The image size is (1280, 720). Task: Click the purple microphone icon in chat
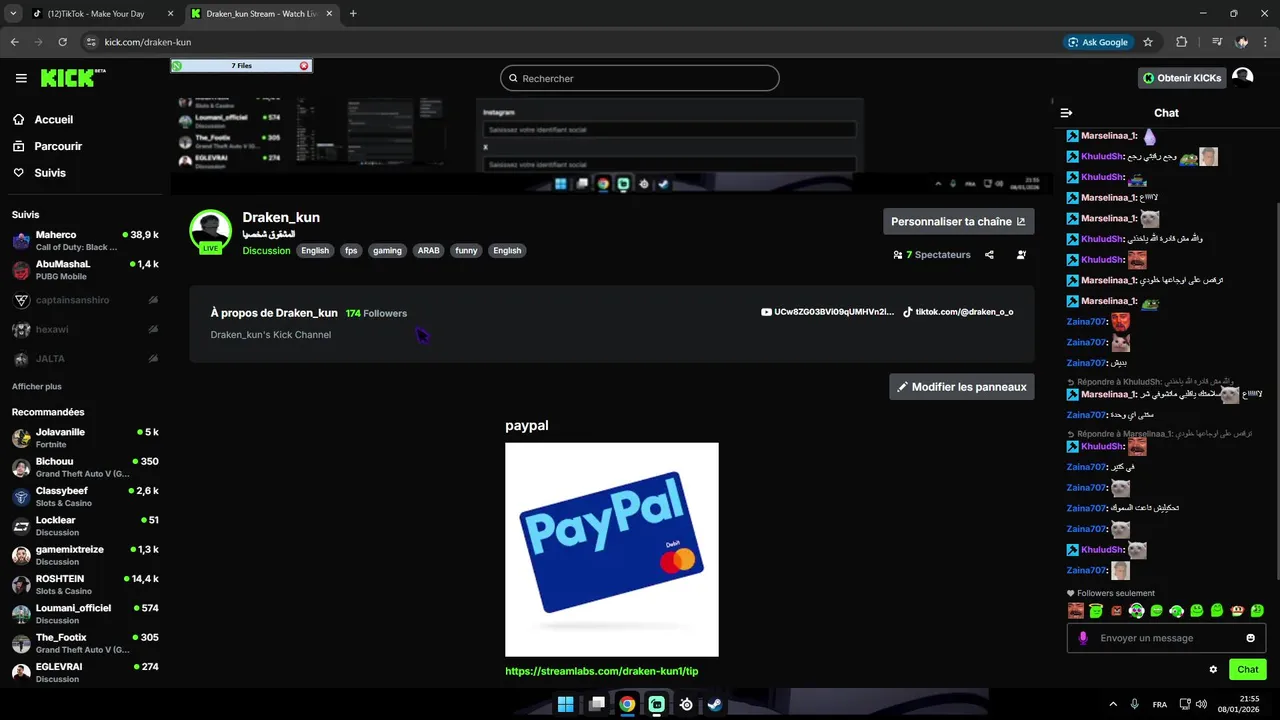pyautogui.click(x=1083, y=638)
